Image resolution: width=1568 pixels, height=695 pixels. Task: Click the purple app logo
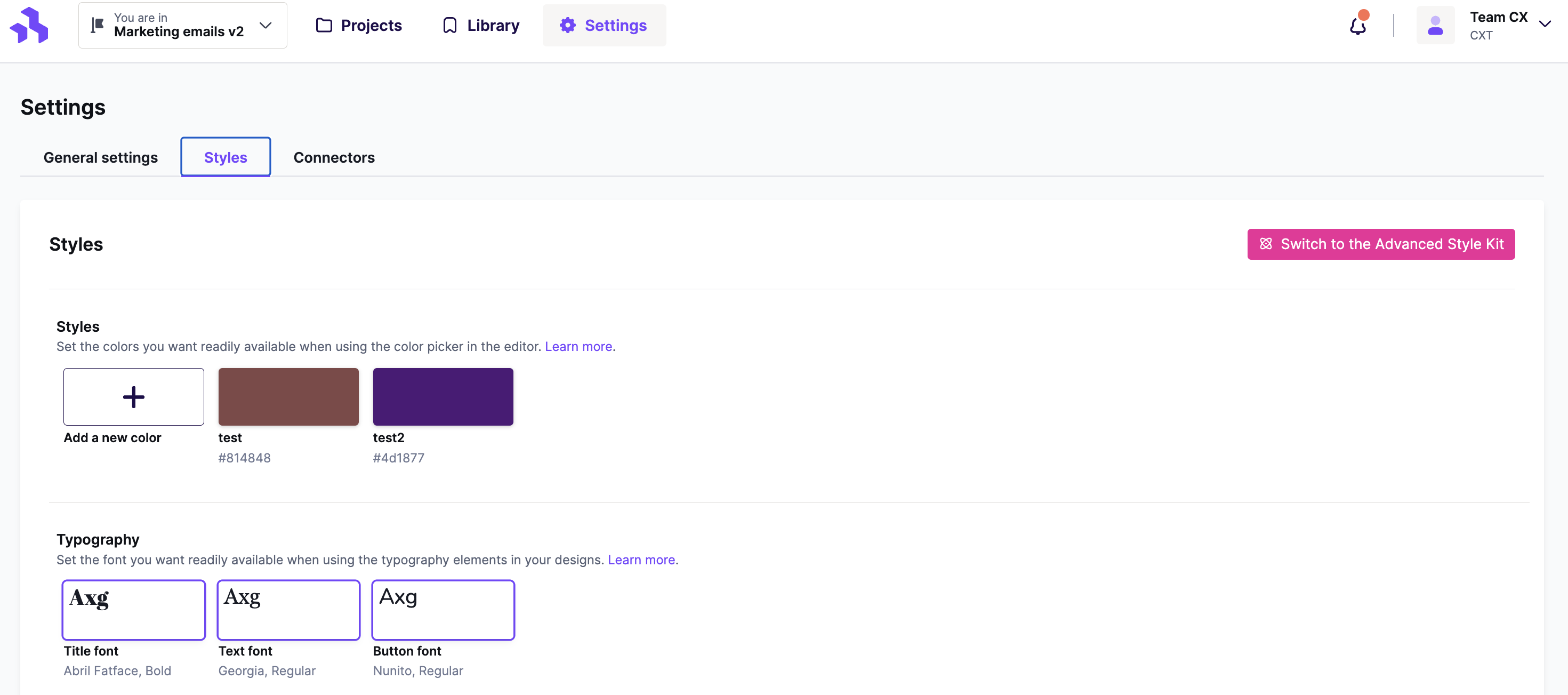[x=29, y=25]
